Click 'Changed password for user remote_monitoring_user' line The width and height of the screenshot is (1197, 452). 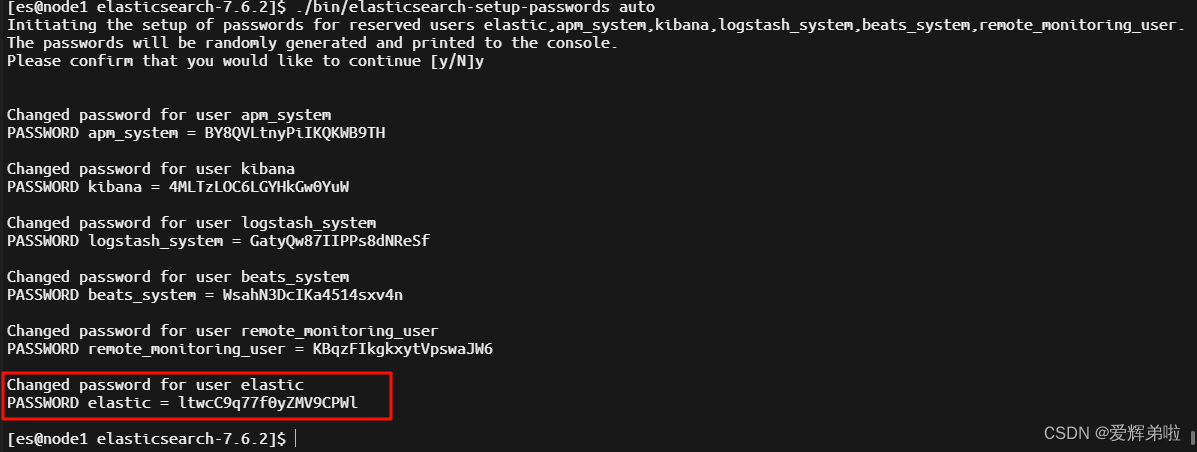223,331
